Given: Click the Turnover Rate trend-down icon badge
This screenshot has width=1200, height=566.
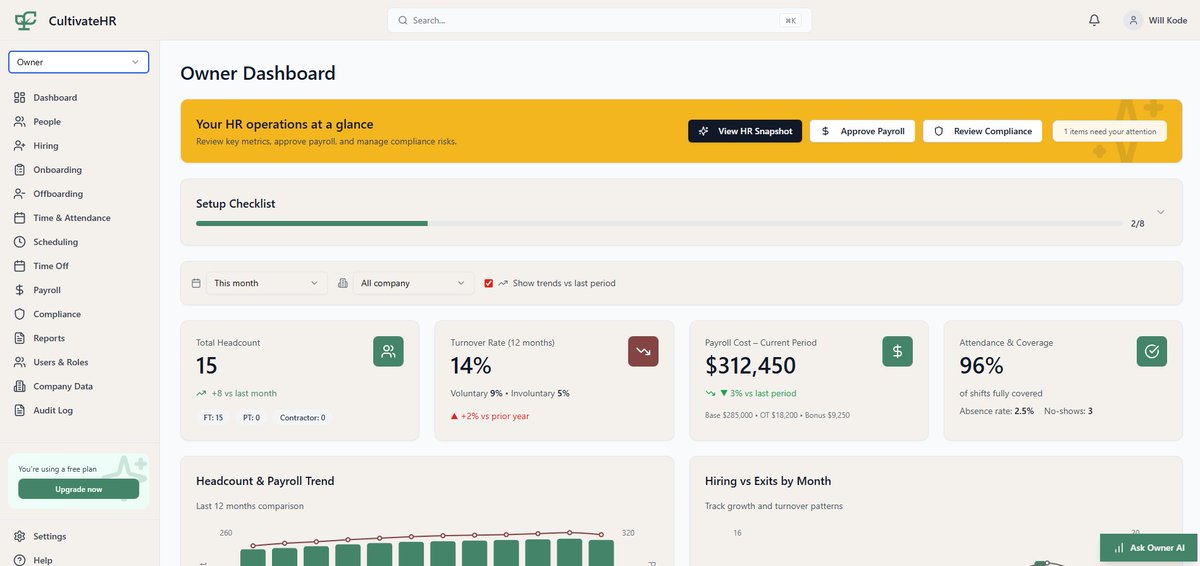Looking at the screenshot, I should tap(643, 351).
